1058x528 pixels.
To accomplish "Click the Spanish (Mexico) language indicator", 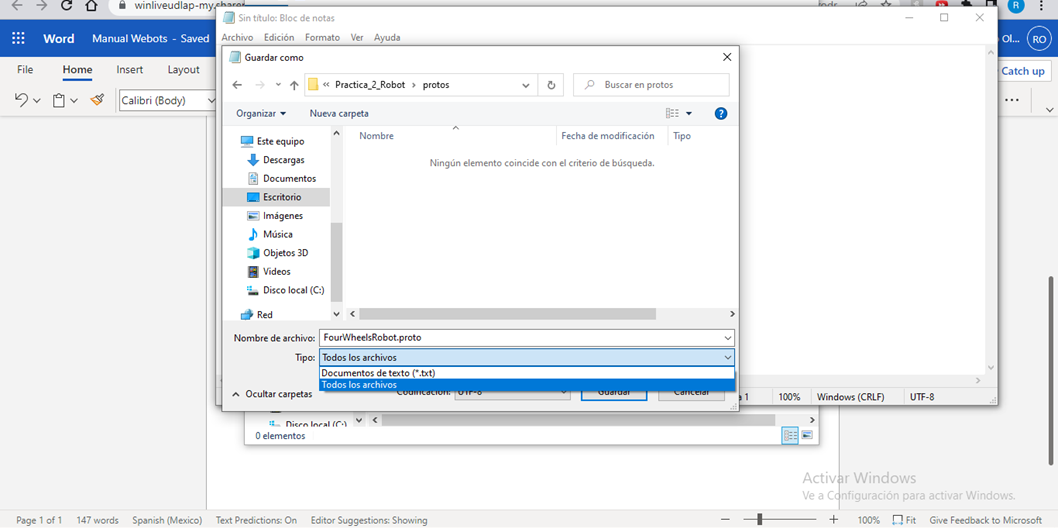I will coord(167,520).
